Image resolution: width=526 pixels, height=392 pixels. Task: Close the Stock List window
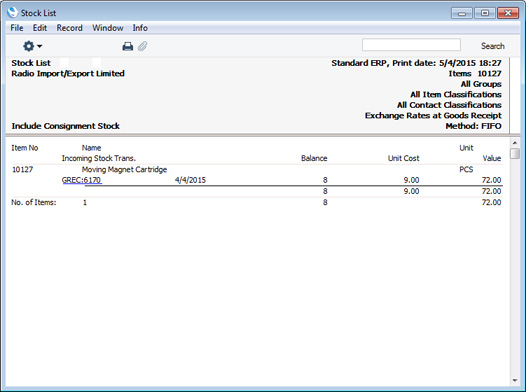point(508,13)
